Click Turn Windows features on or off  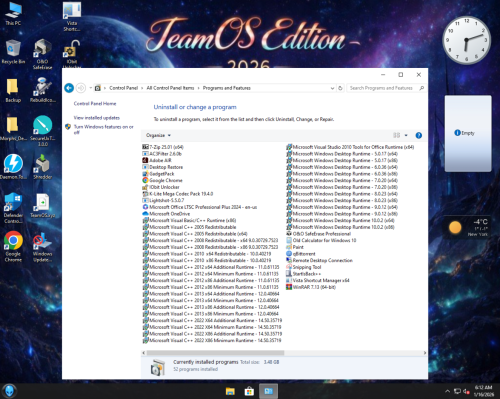click(x=103, y=129)
